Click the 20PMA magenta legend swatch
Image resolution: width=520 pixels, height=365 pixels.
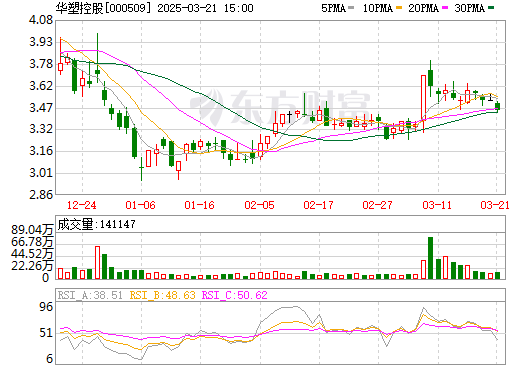click(445, 8)
